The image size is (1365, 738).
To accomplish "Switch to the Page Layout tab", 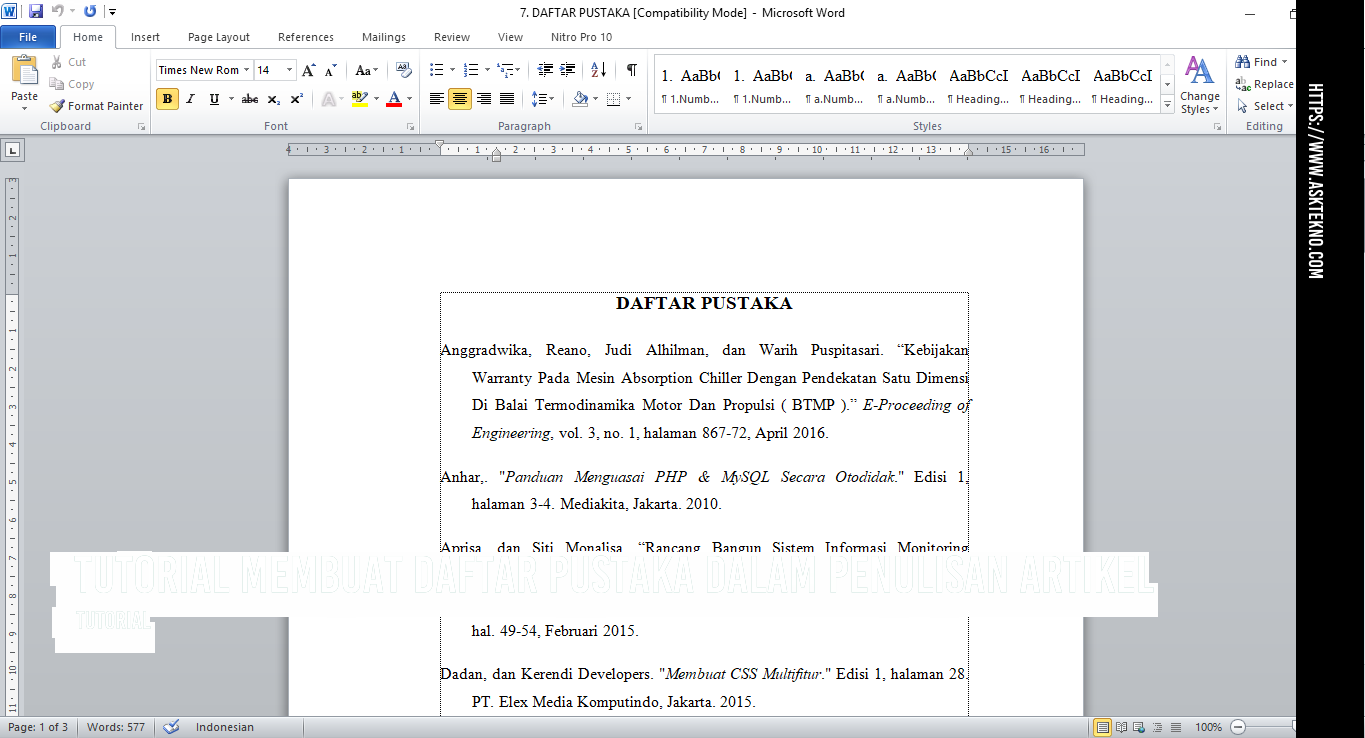I will coord(219,37).
